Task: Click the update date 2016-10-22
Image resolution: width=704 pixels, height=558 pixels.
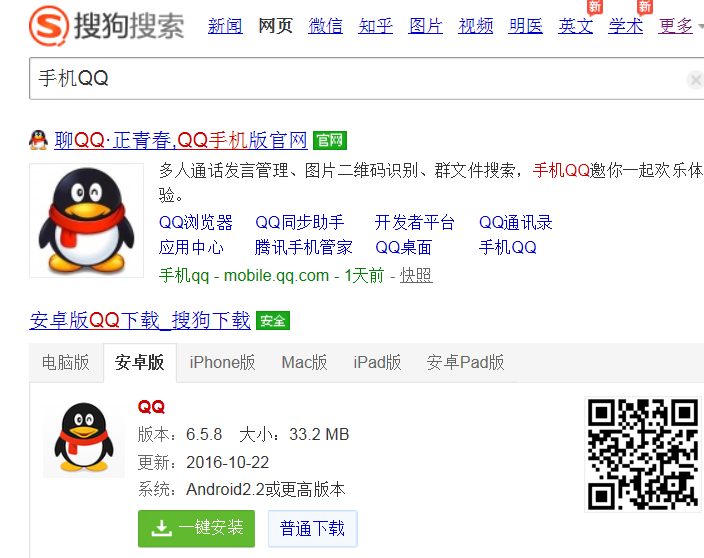Action: (228, 462)
